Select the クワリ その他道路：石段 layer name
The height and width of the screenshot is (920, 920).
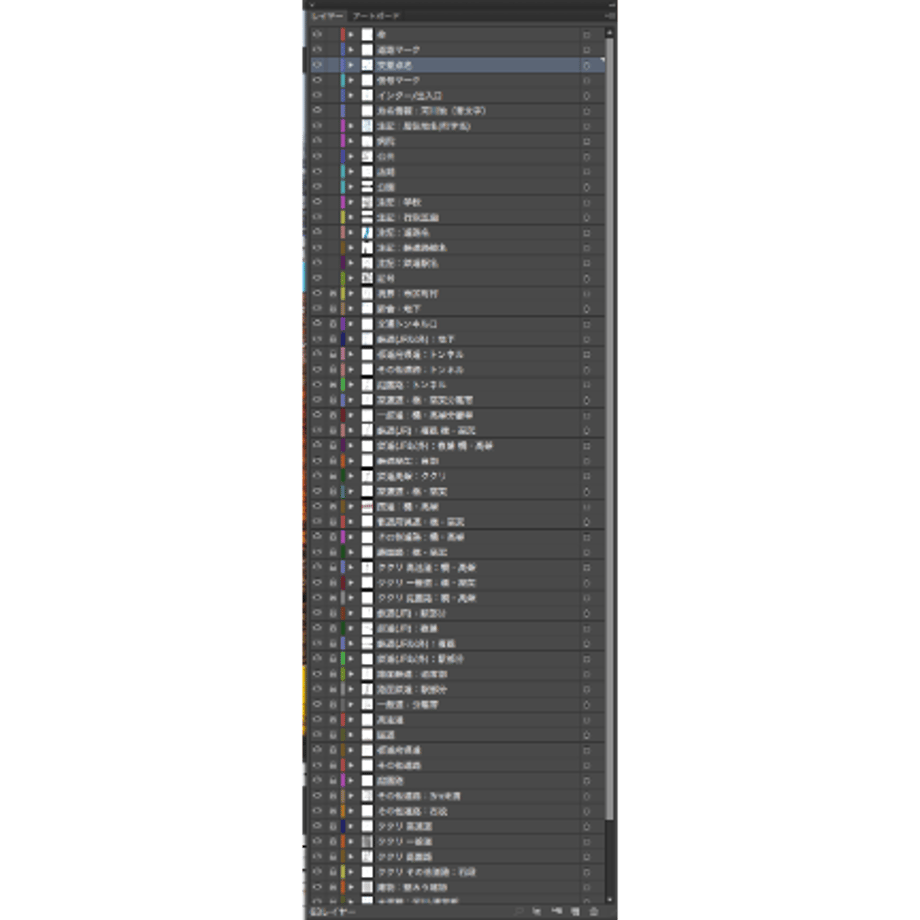point(427,872)
